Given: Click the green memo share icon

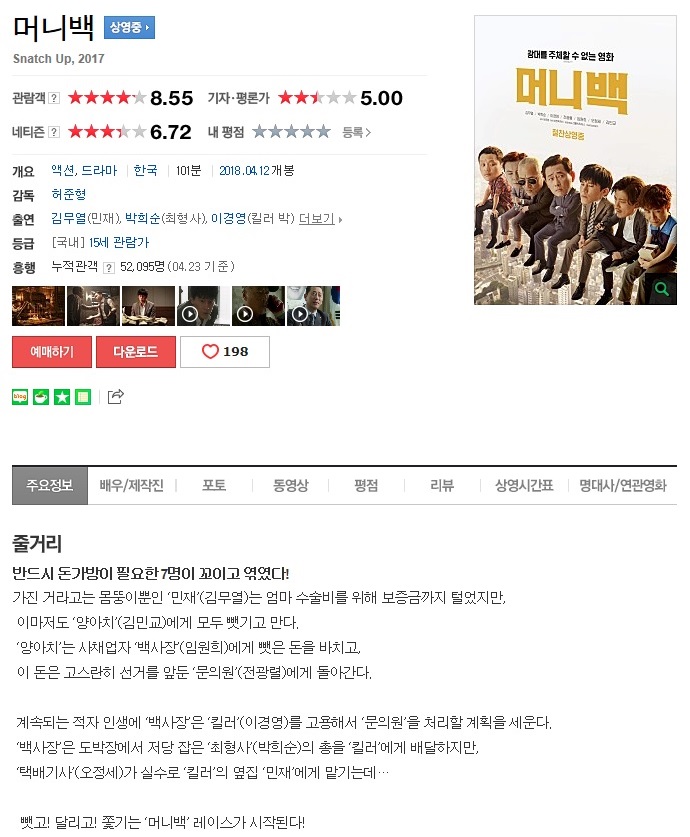Looking at the screenshot, I should [83, 397].
